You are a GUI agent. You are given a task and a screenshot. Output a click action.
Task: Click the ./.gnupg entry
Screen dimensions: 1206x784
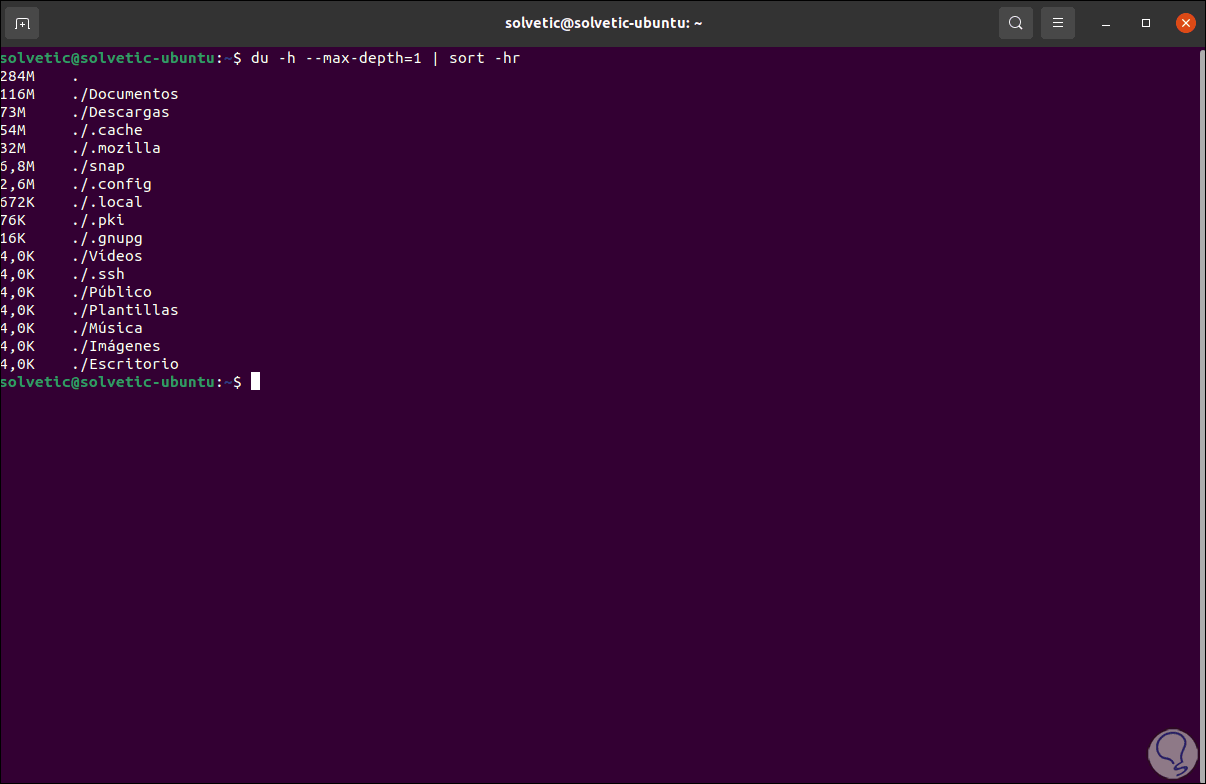107,238
